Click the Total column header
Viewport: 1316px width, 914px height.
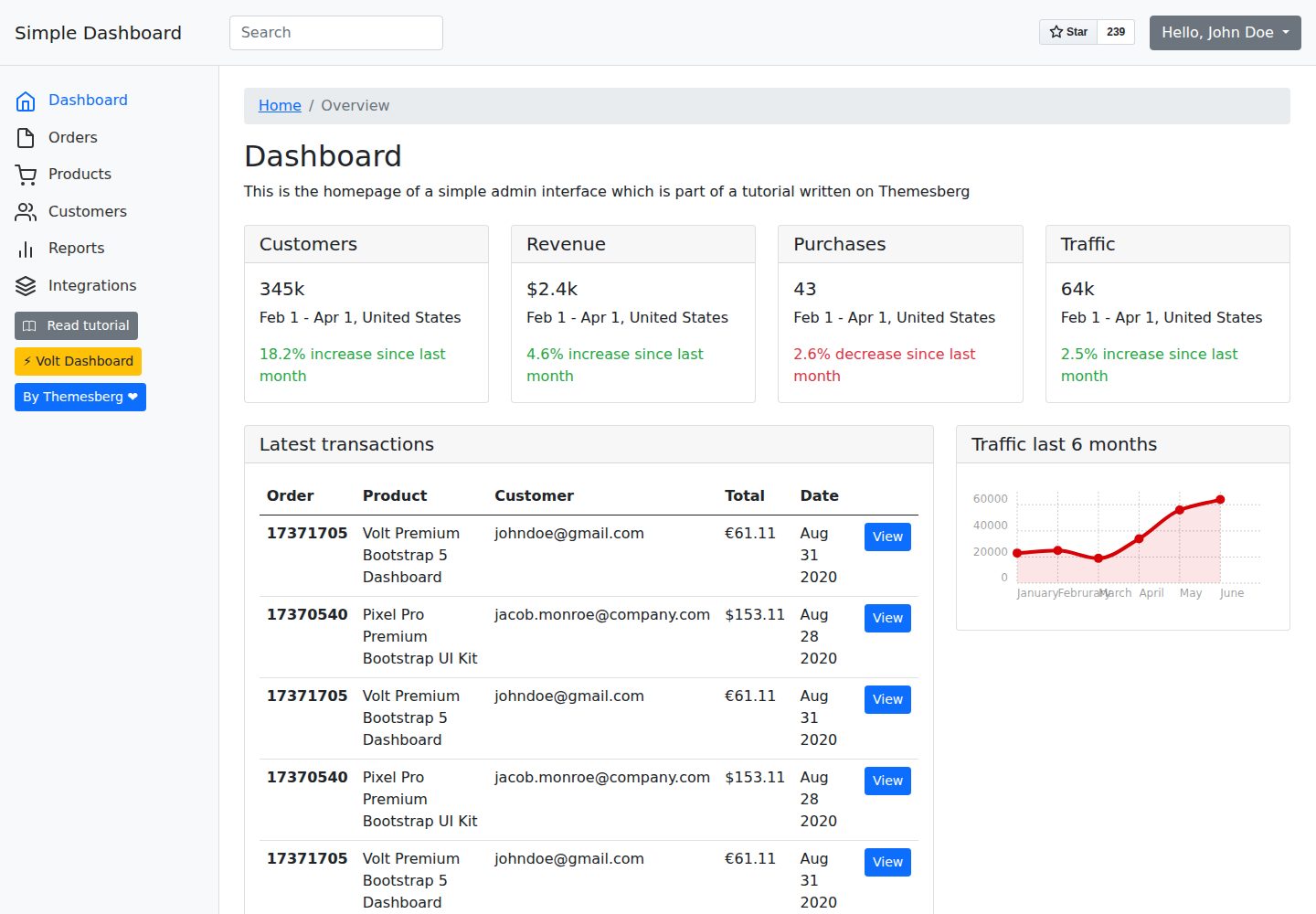click(x=745, y=495)
